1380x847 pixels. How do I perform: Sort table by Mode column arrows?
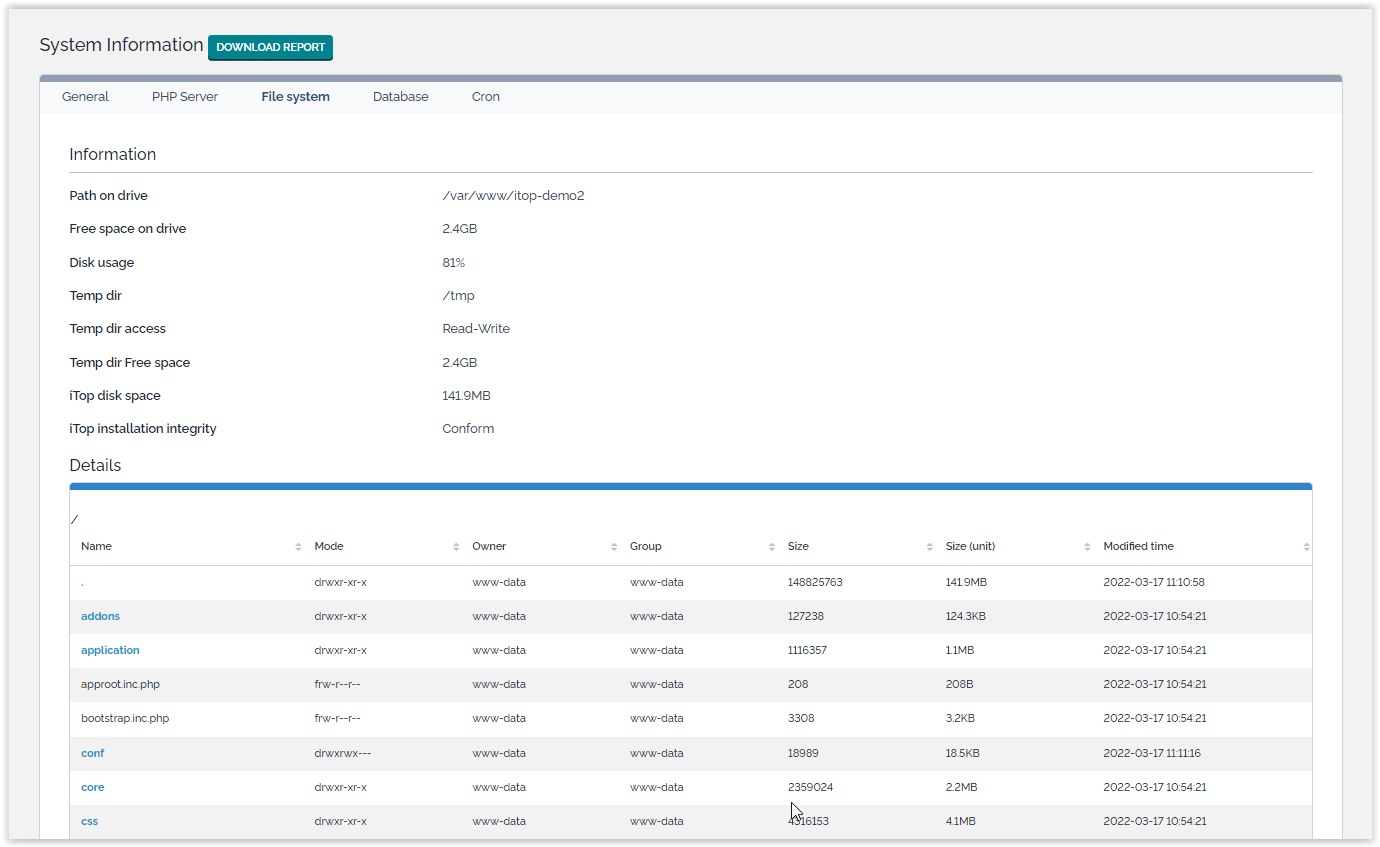click(x=456, y=547)
